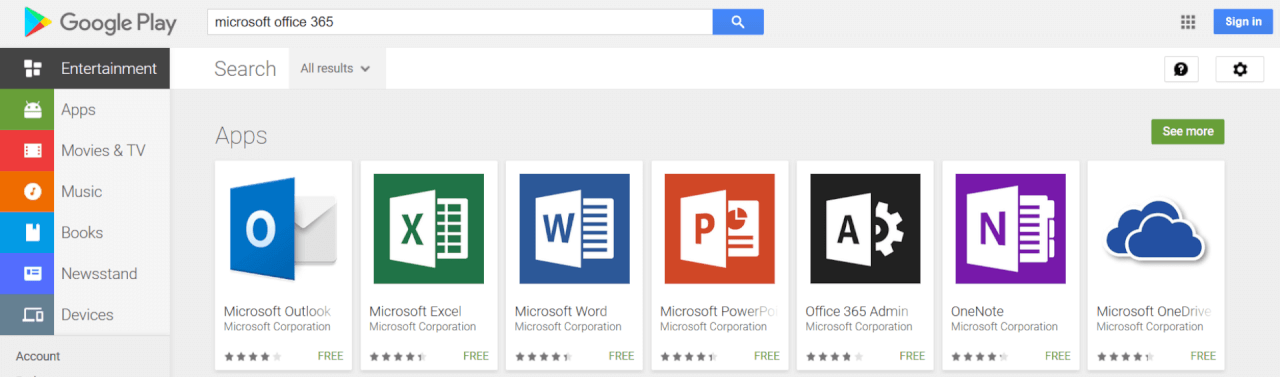Open the Google apps grid icon

pyautogui.click(x=1188, y=22)
